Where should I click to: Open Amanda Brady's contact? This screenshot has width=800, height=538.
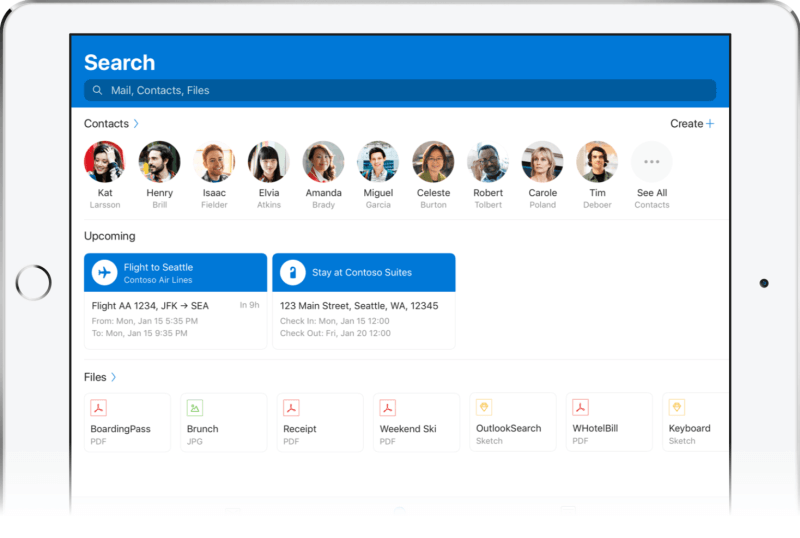pyautogui.click(x=323, y=162)
